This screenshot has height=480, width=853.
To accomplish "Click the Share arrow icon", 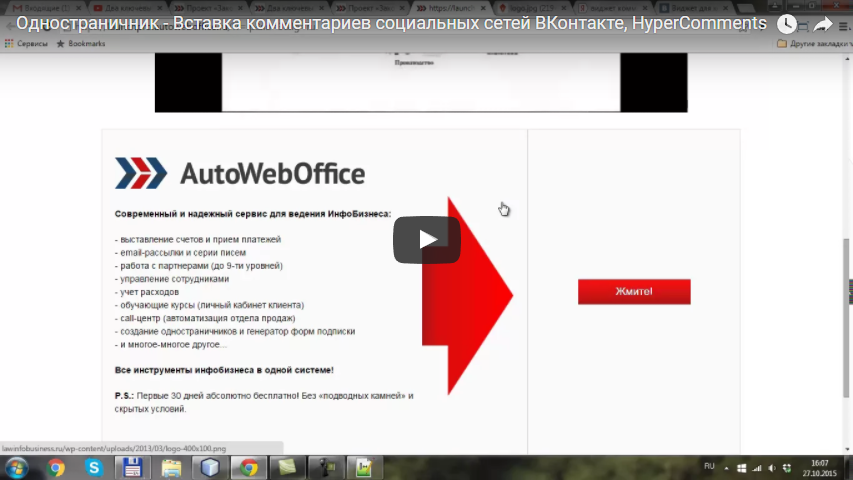I will click(x=823, y=24).
